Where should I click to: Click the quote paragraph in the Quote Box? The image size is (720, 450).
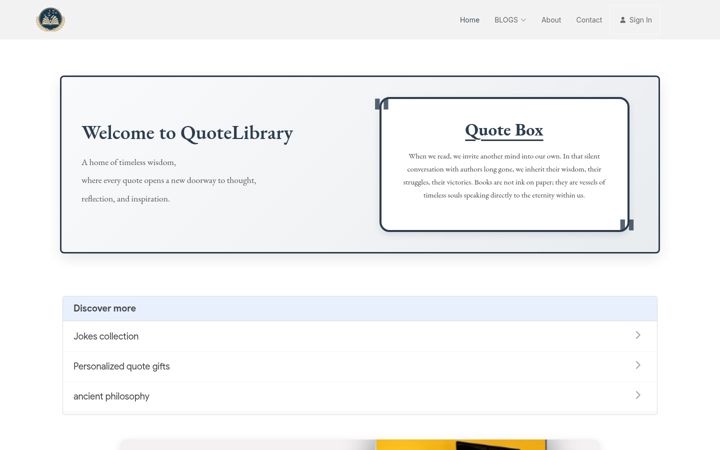pyautogui.click(x=504, y=176)
